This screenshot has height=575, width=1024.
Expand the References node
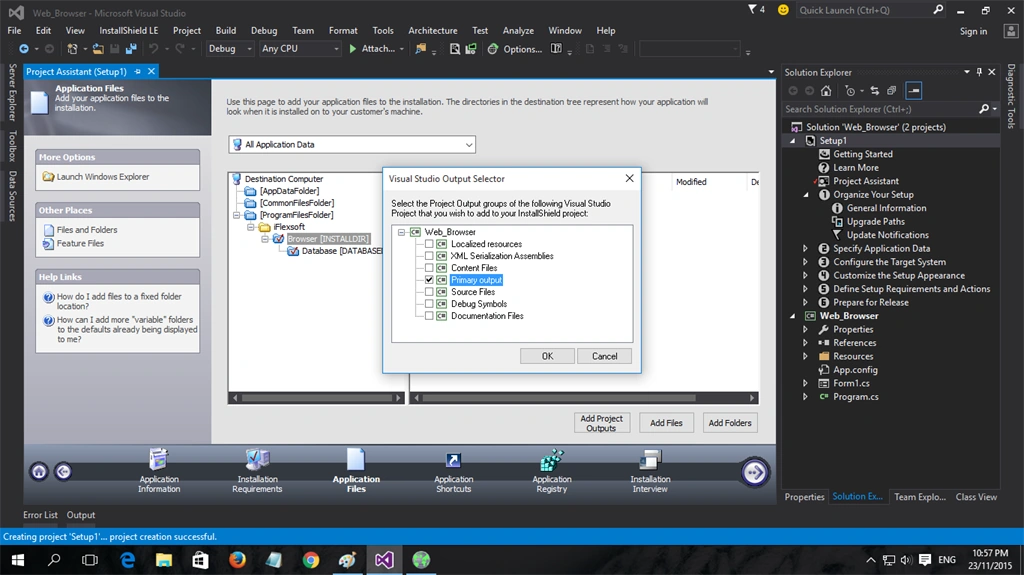point(805,342)
